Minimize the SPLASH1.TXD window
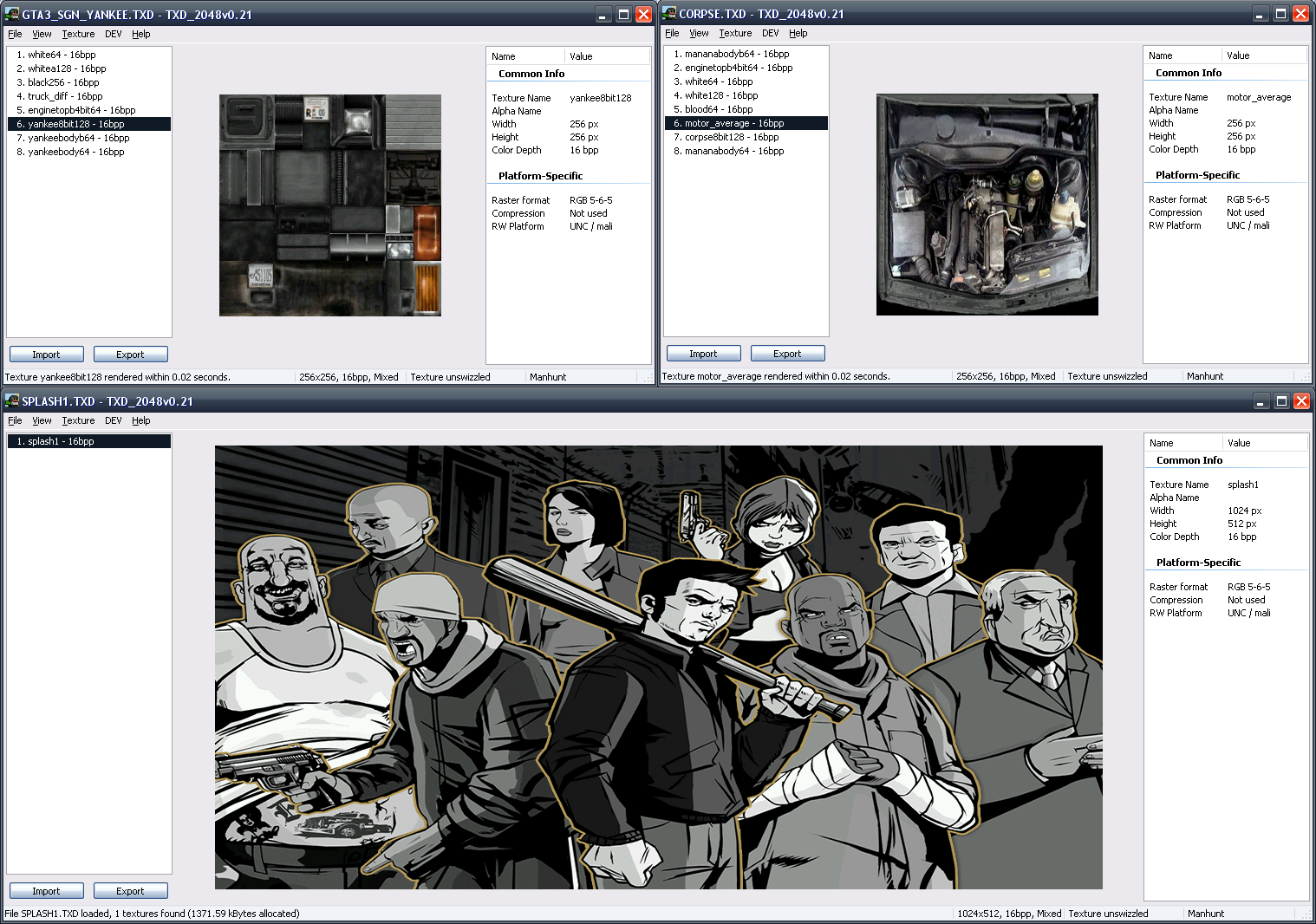Screen dimensions: 1316x924 pos(1261,401)
